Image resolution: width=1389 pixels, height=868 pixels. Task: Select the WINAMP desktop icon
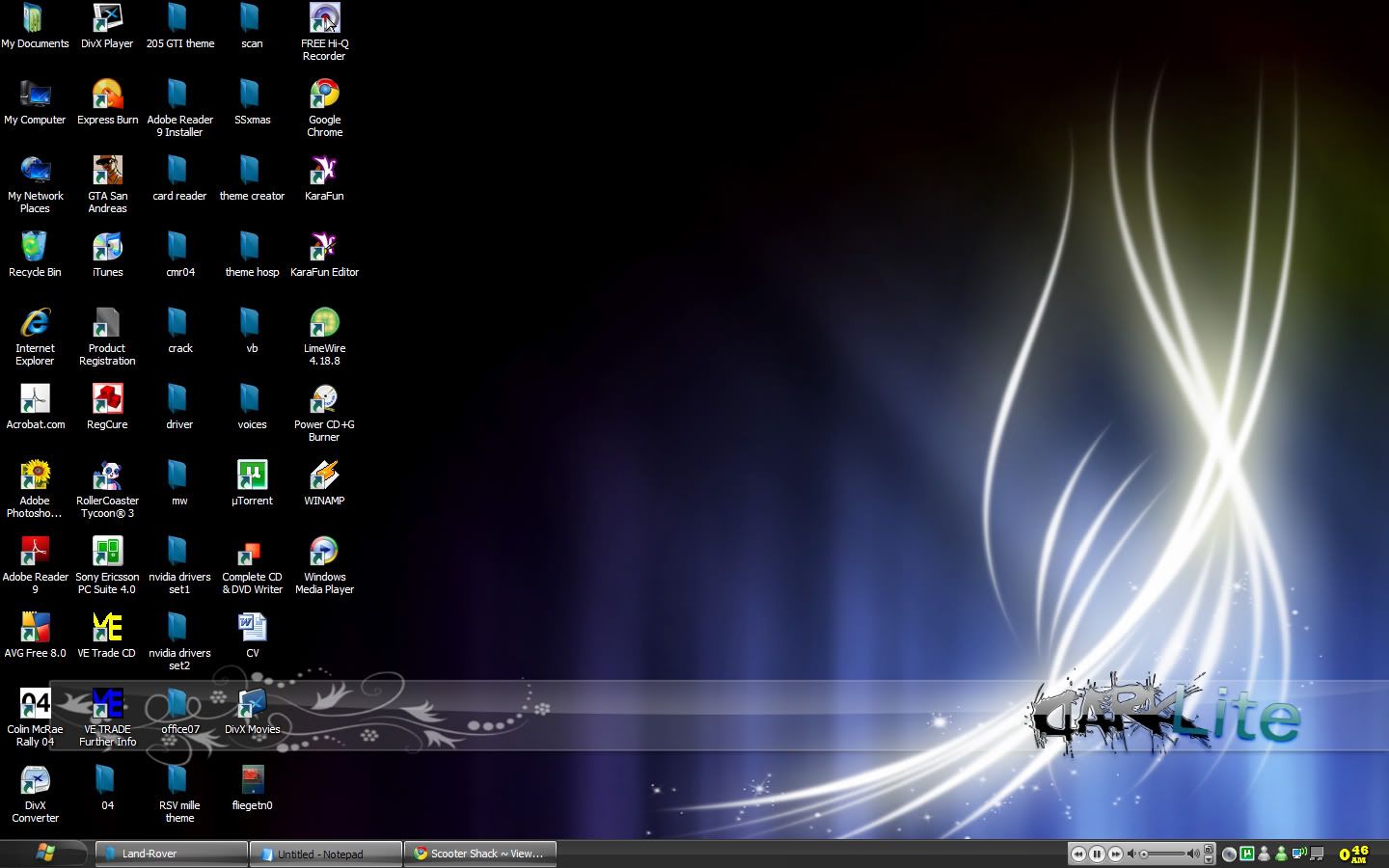[324, 475]
